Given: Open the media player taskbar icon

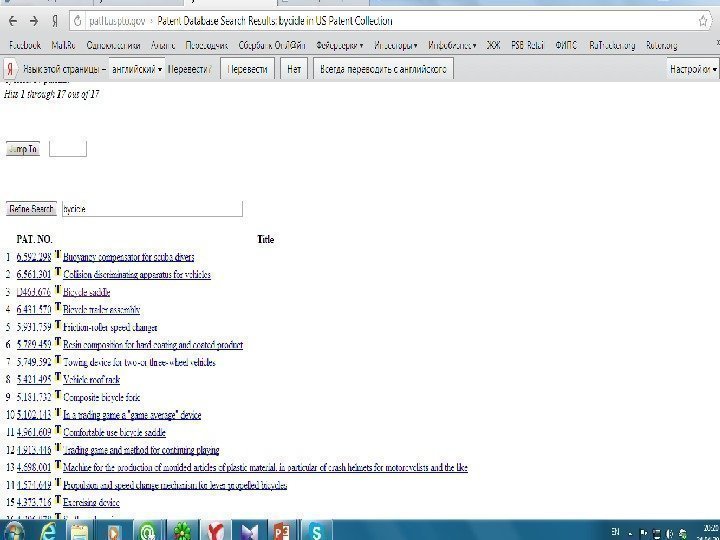Looking at the screenshot, I should pyautogui.click(x=113, y=532).
